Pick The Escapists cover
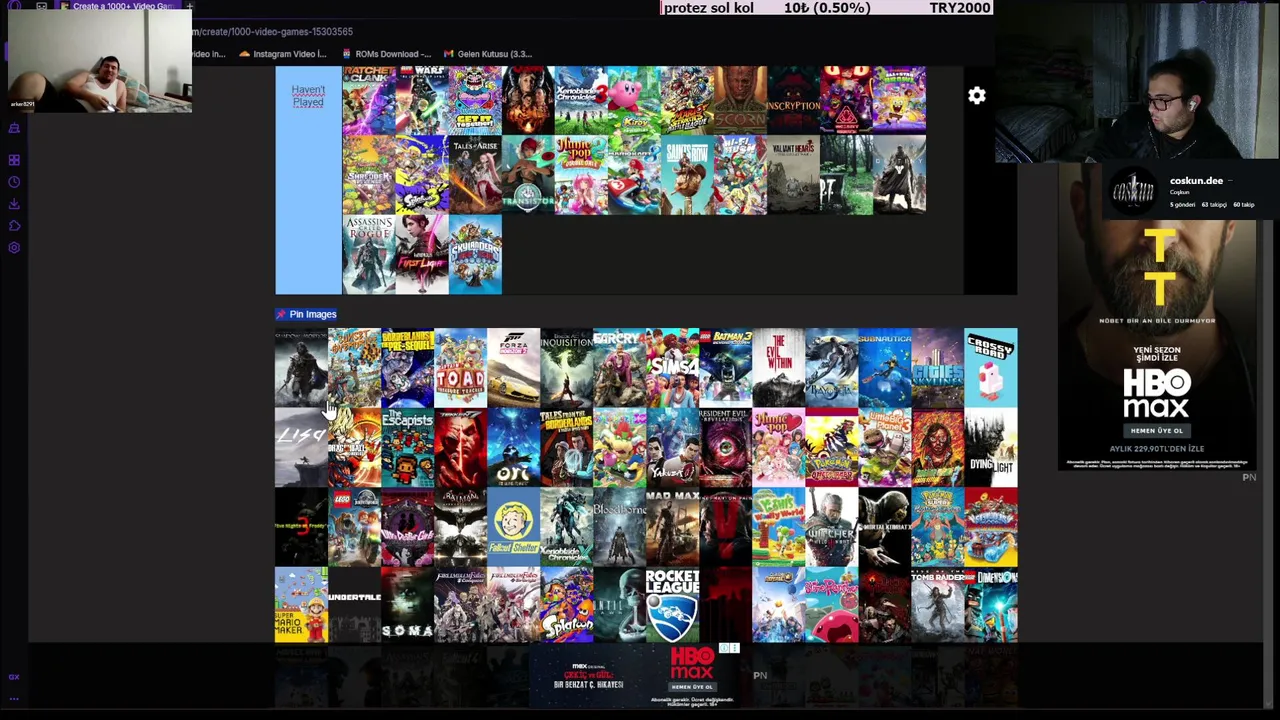Screen dimensions: 1280x720 (407, 447)
